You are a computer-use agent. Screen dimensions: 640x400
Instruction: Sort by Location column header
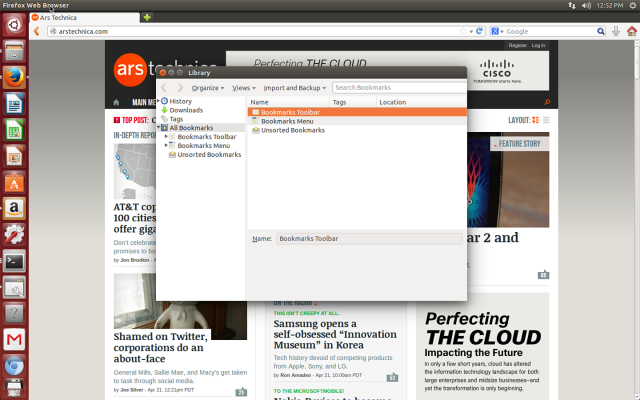pyautogui.click(x=422, y=102)
